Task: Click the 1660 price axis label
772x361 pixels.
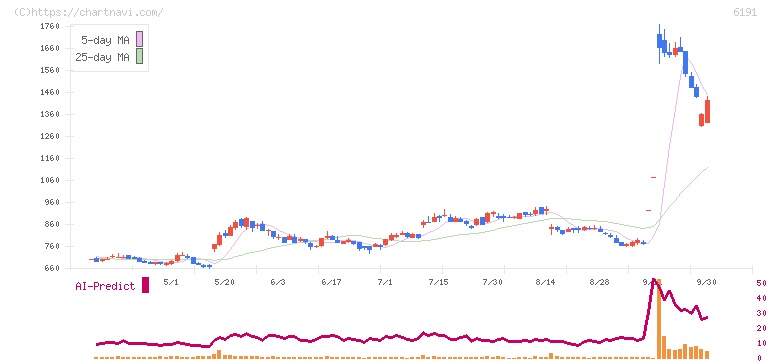Action: tap(51, 48)
